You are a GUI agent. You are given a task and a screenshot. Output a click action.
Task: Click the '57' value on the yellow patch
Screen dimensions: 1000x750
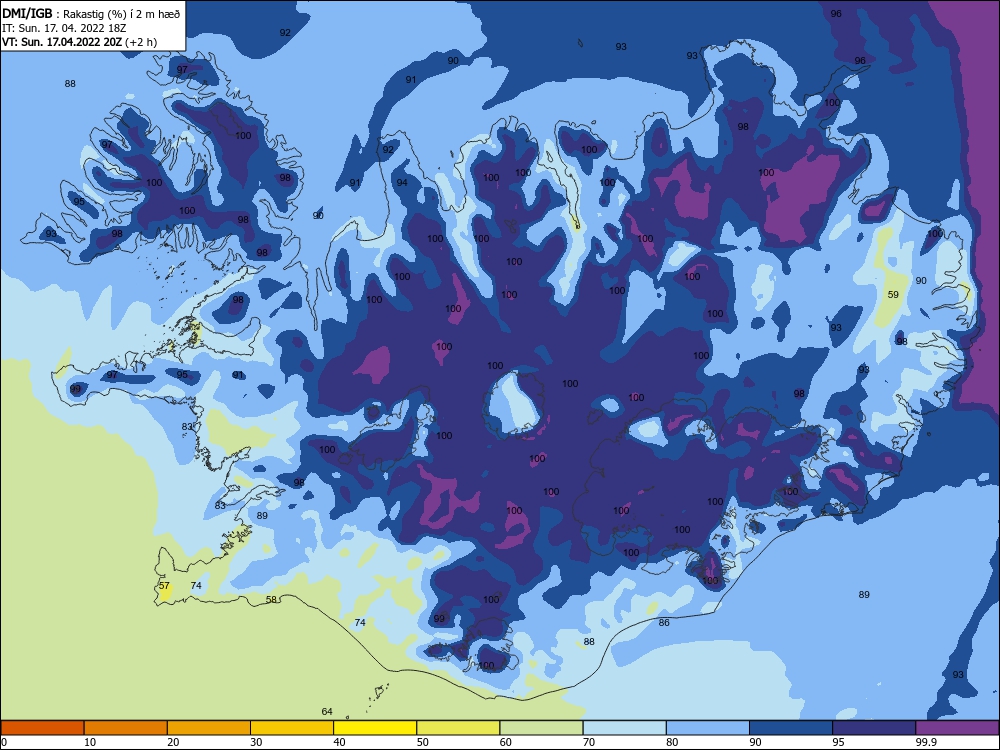[164, 585]
